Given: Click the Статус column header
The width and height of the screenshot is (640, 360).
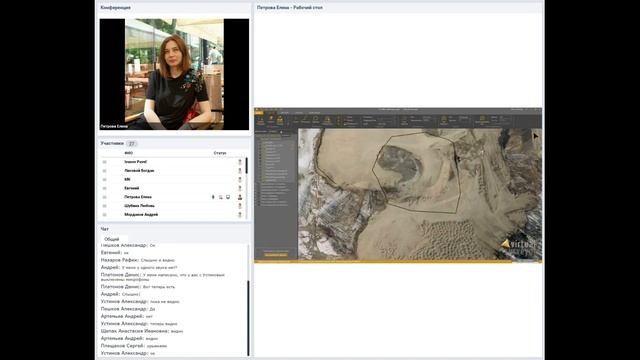Looking at the screenshot, I should pyautogui.click(x=220, y=153).
